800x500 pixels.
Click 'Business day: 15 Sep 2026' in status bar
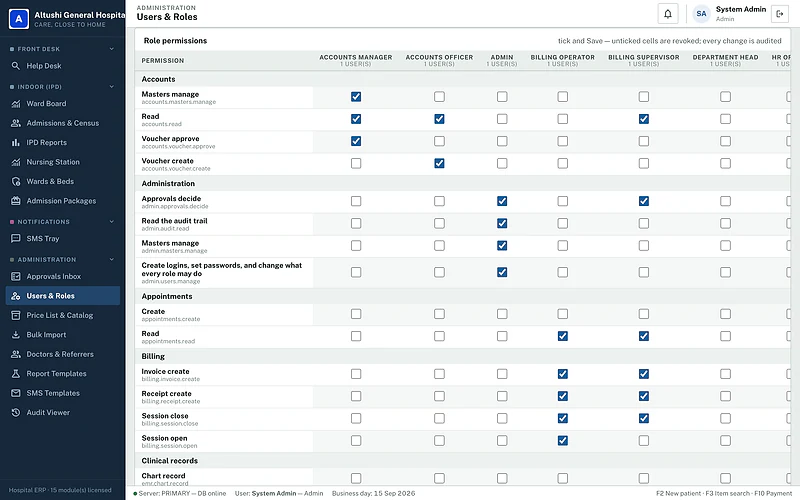pos(373,493)
